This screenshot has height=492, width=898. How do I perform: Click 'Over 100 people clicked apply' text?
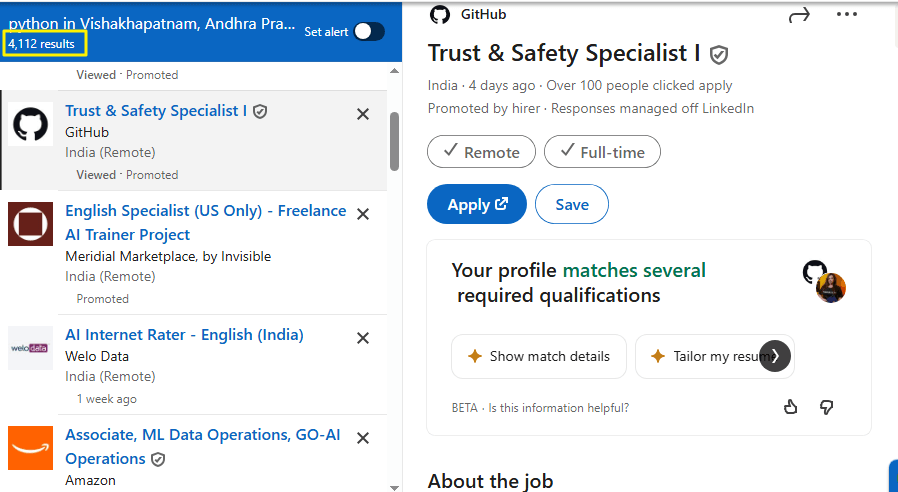pyautogui.click(x=639, y=85)
